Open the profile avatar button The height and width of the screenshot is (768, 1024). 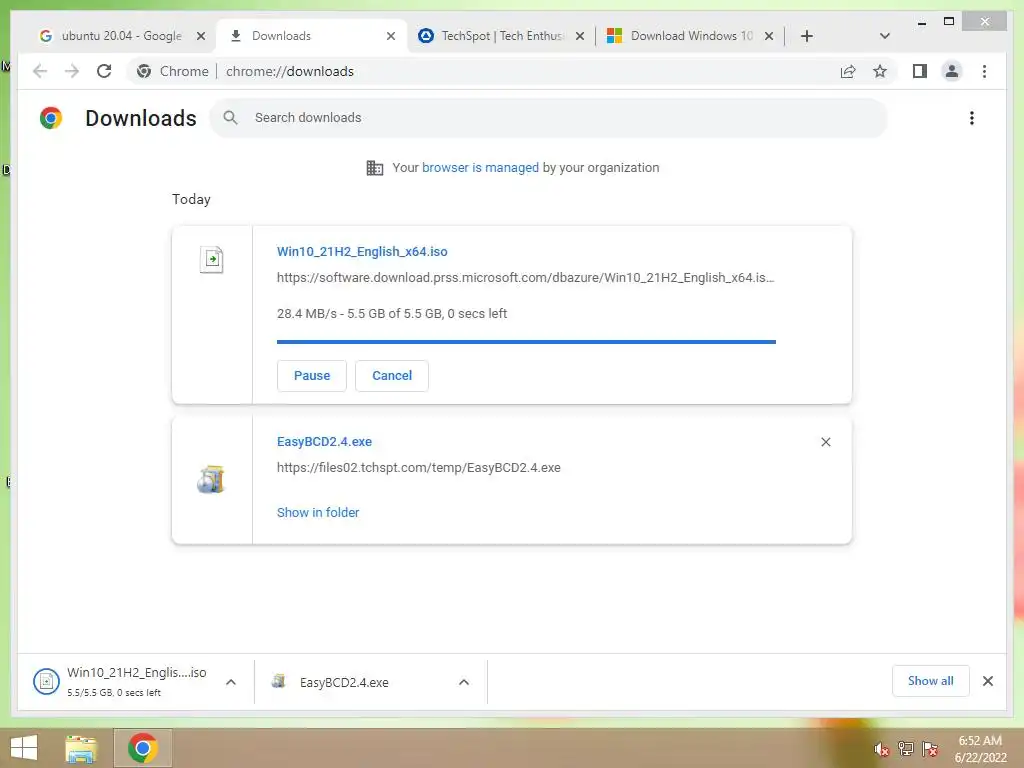click(x=952, y=71)
